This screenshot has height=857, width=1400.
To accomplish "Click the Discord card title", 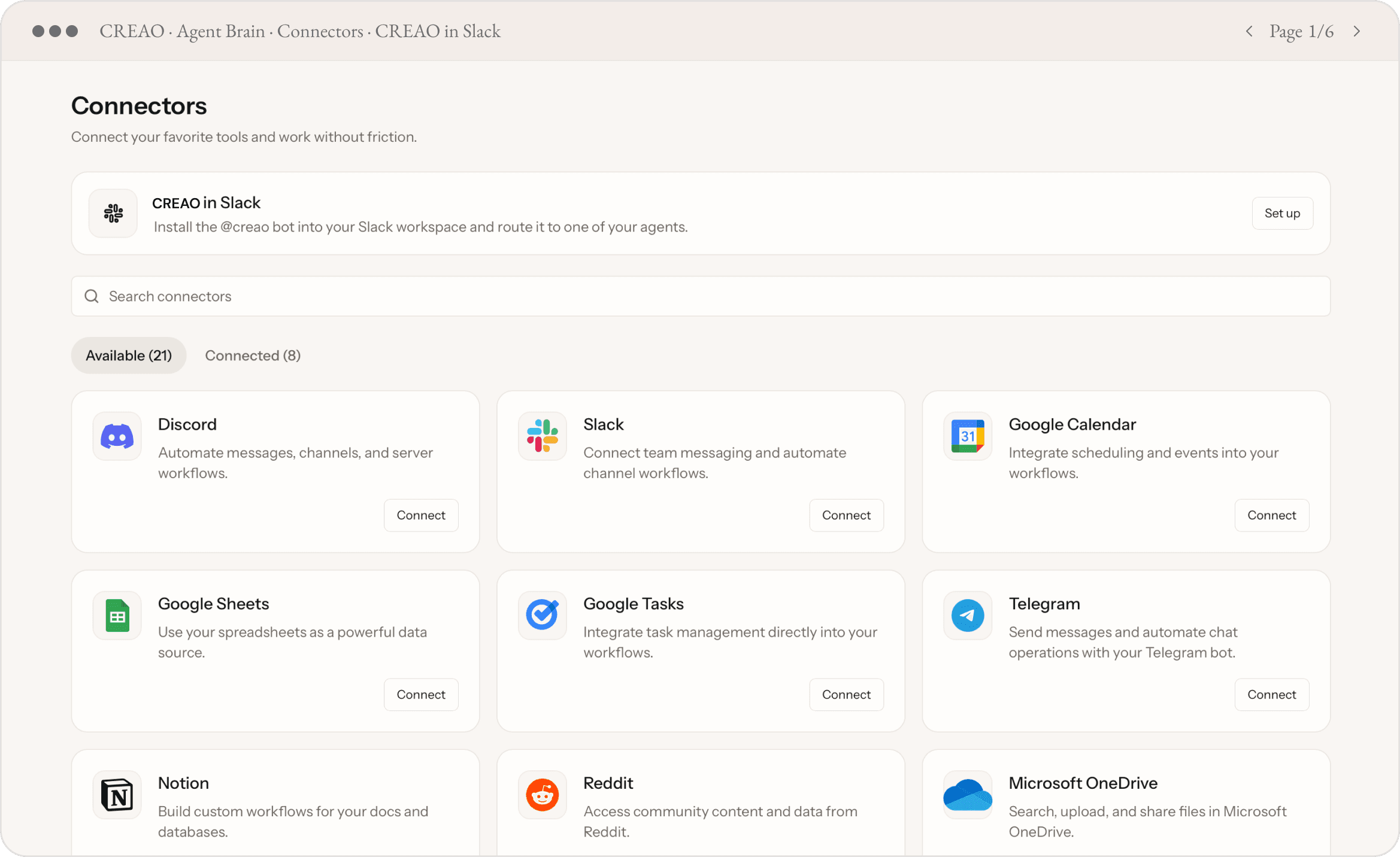I will [187, 424].
